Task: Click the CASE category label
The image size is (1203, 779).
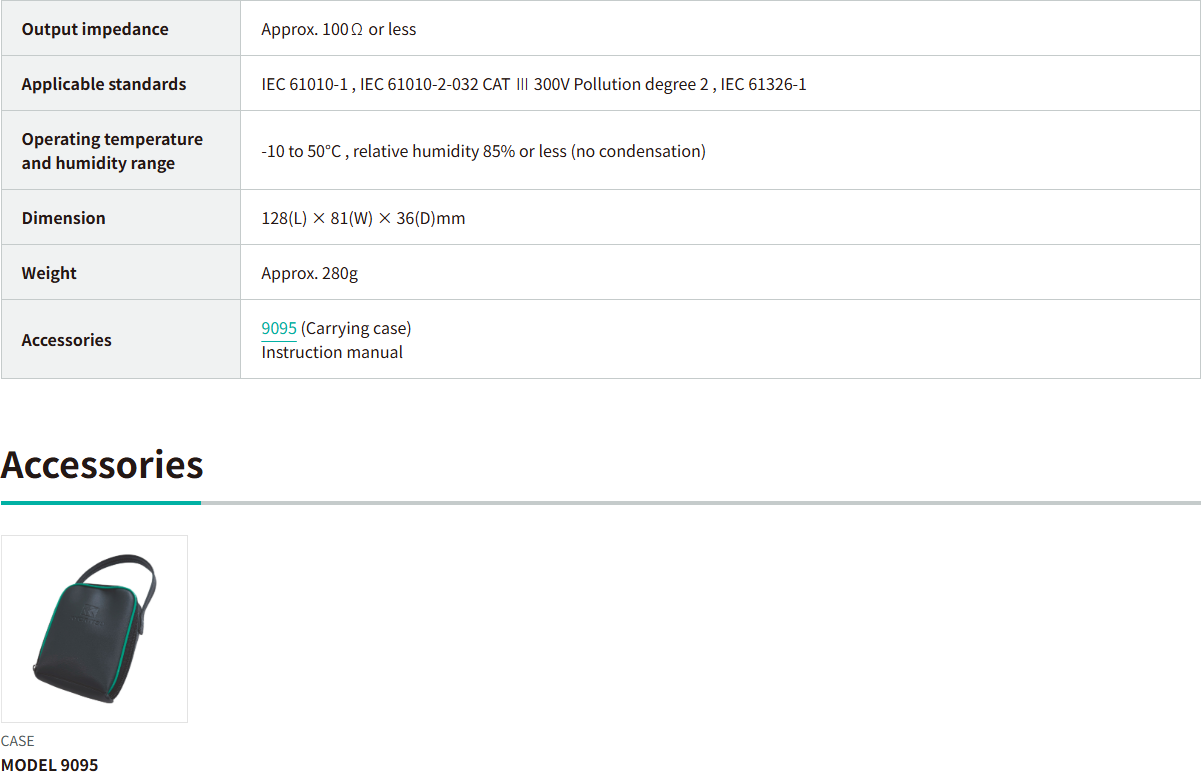Action: click(18, 741)
